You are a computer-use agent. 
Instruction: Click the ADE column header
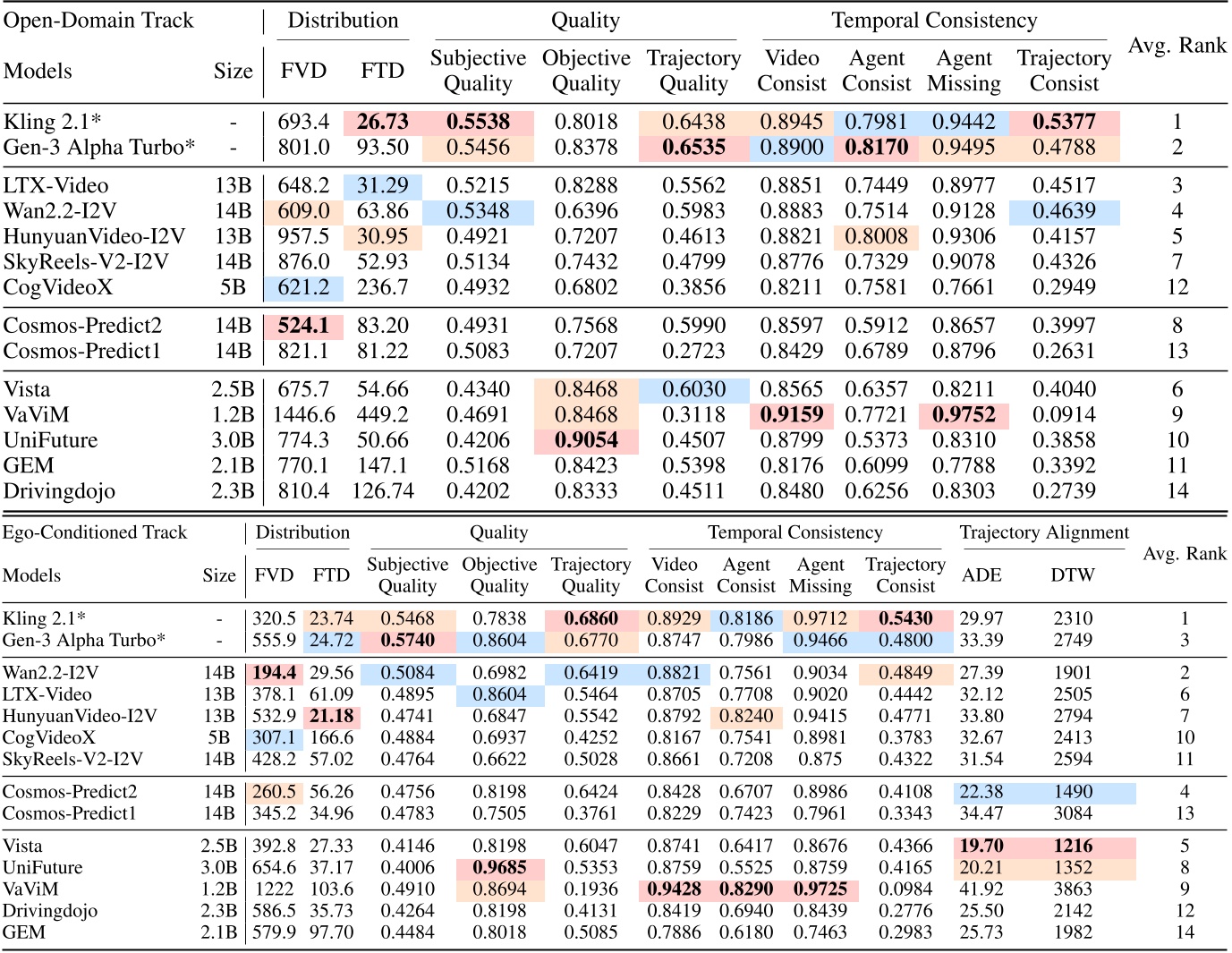coord(983,575)
